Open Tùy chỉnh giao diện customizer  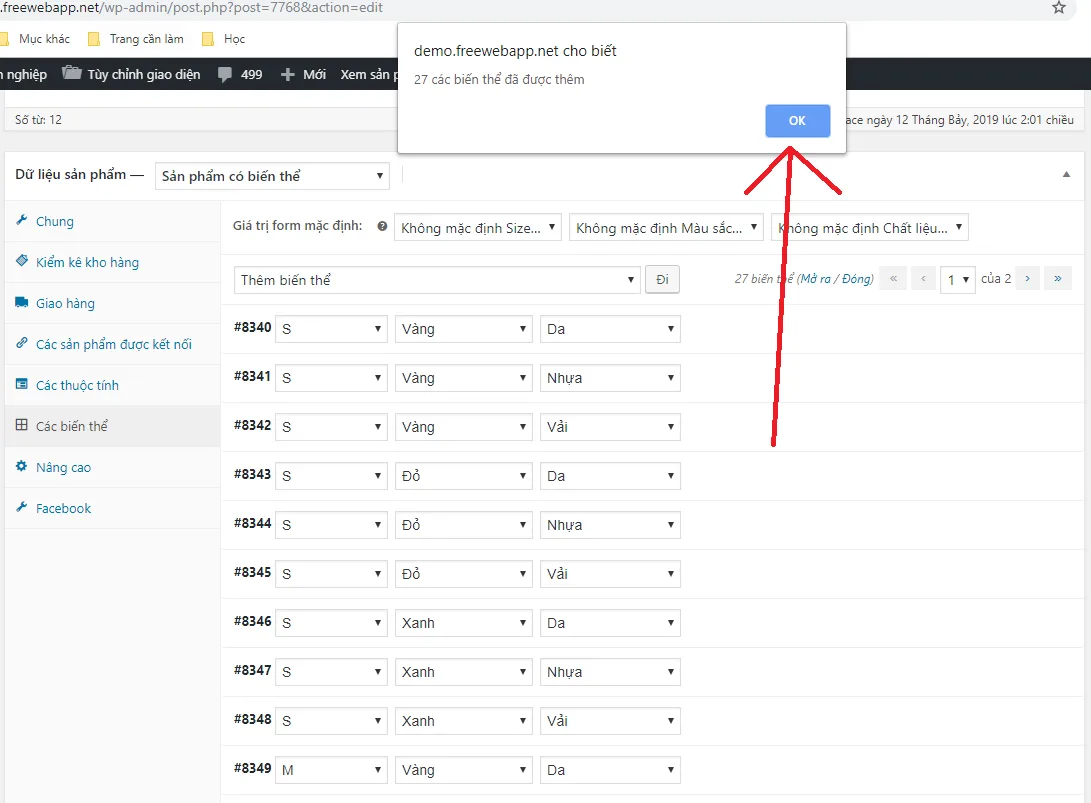click(131, 74)
